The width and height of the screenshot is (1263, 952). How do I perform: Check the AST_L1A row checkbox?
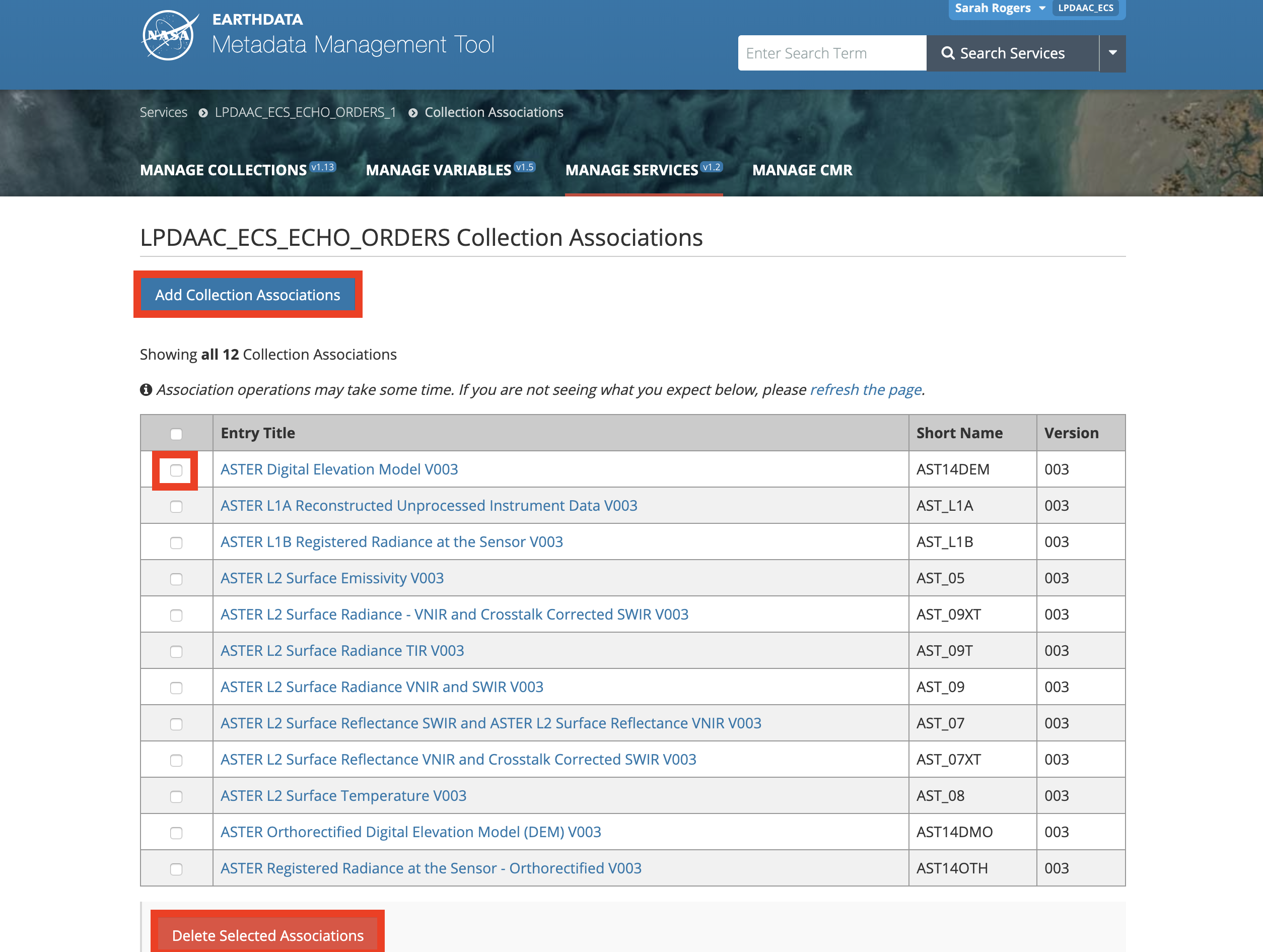pos(176,507)
